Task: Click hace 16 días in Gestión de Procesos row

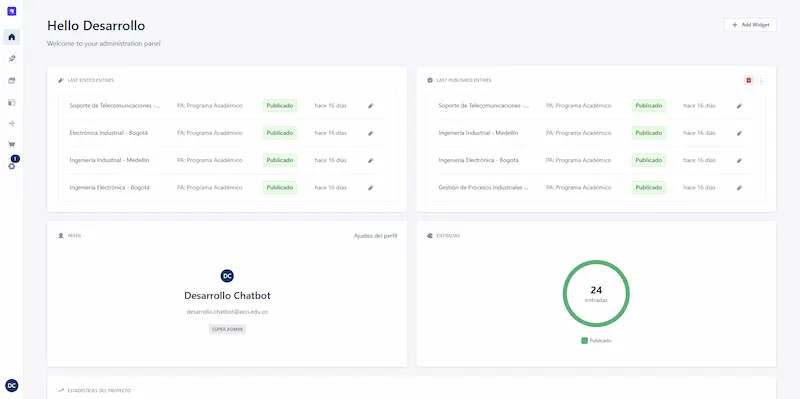Action: pos(699,187)
